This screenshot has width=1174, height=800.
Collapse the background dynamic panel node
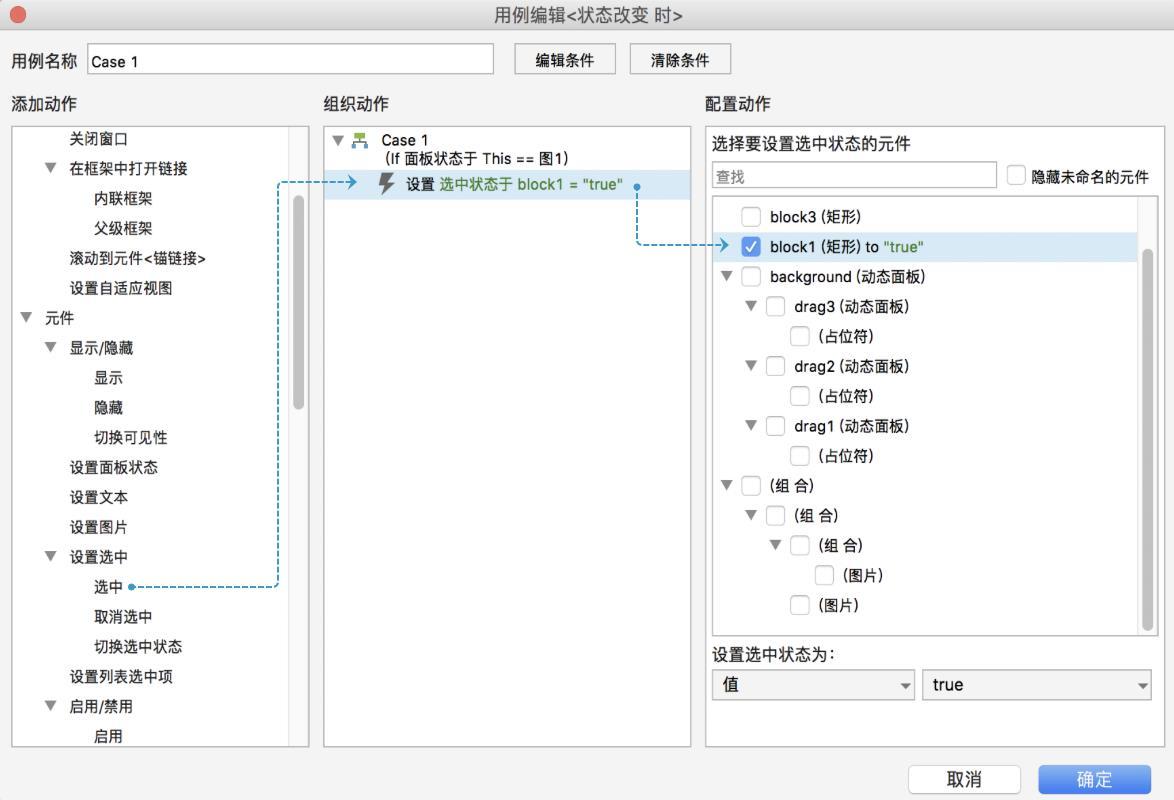point(726,276)
